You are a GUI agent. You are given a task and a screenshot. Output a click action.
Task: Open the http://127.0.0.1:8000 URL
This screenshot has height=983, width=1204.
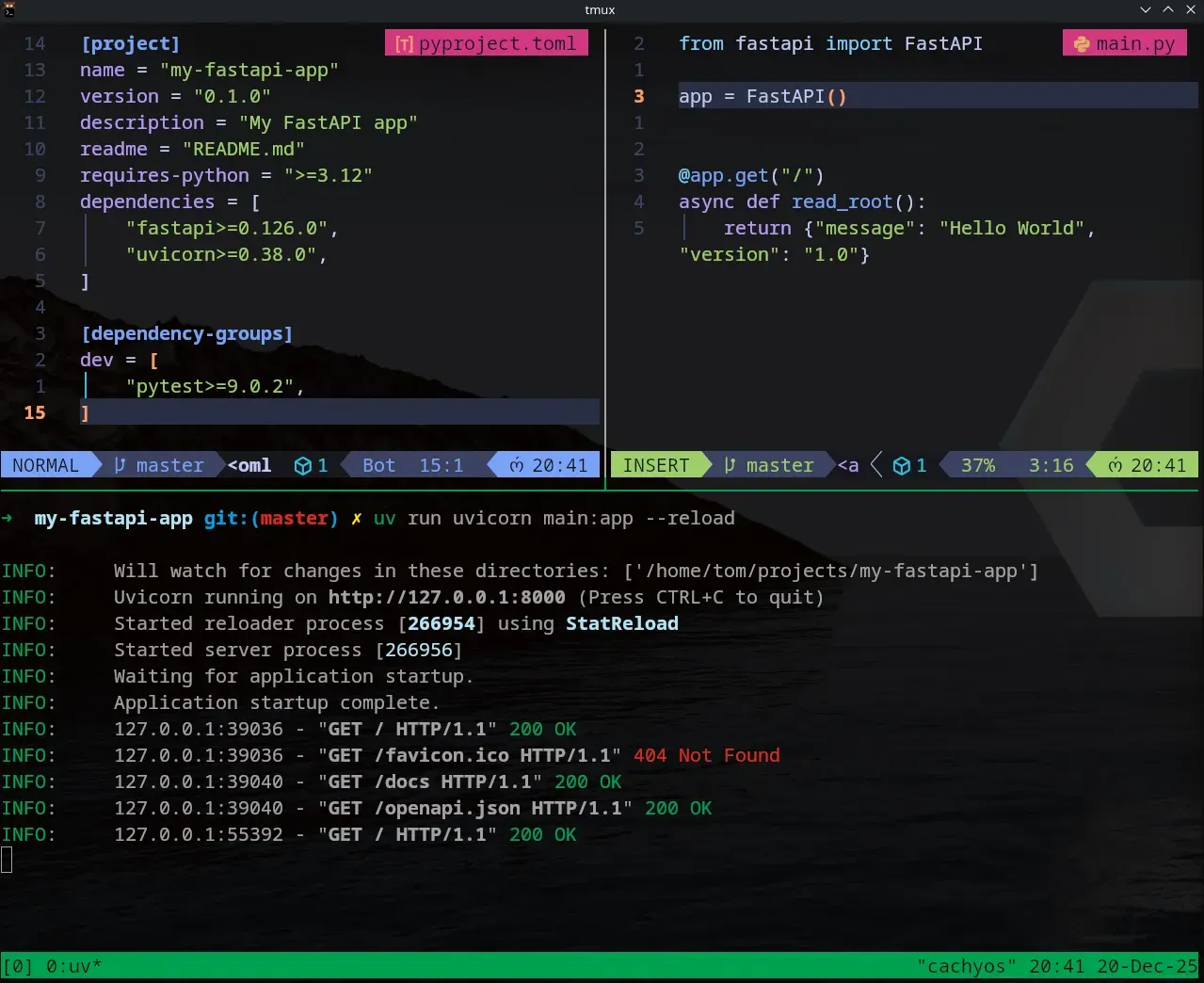click(446, 598)
